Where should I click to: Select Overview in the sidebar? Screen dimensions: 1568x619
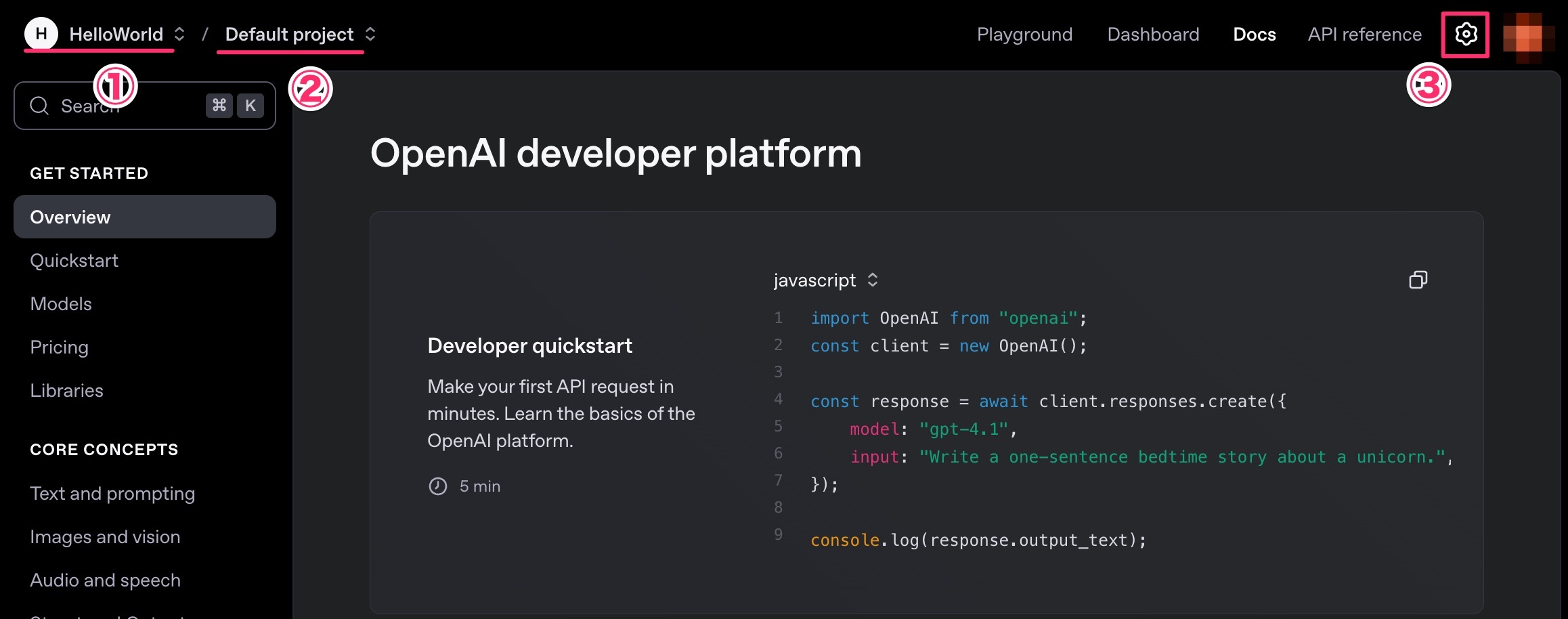tap(145, 217)
